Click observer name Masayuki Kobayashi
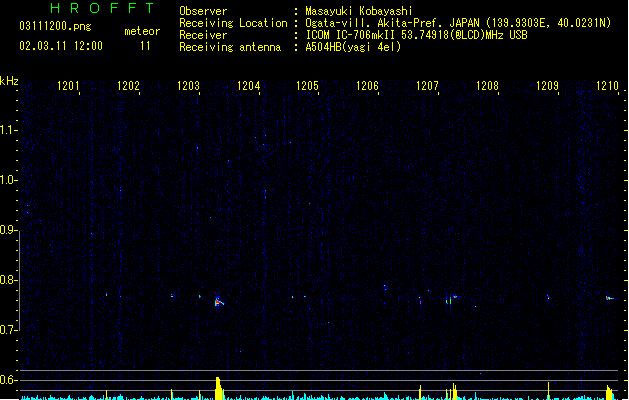 [359, 11]
